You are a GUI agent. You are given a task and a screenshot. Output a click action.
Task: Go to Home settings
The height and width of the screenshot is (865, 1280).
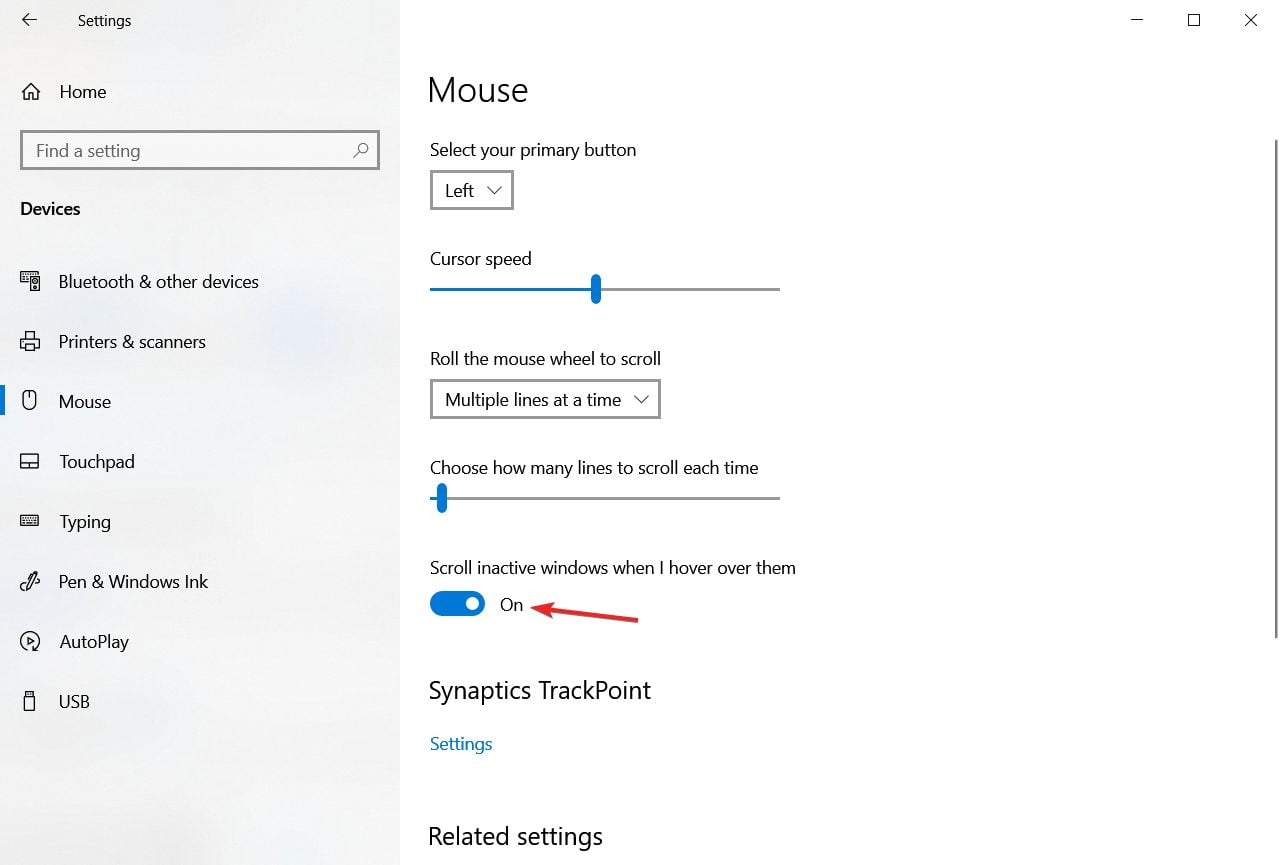pyautogui.click(x=82, y=92)
